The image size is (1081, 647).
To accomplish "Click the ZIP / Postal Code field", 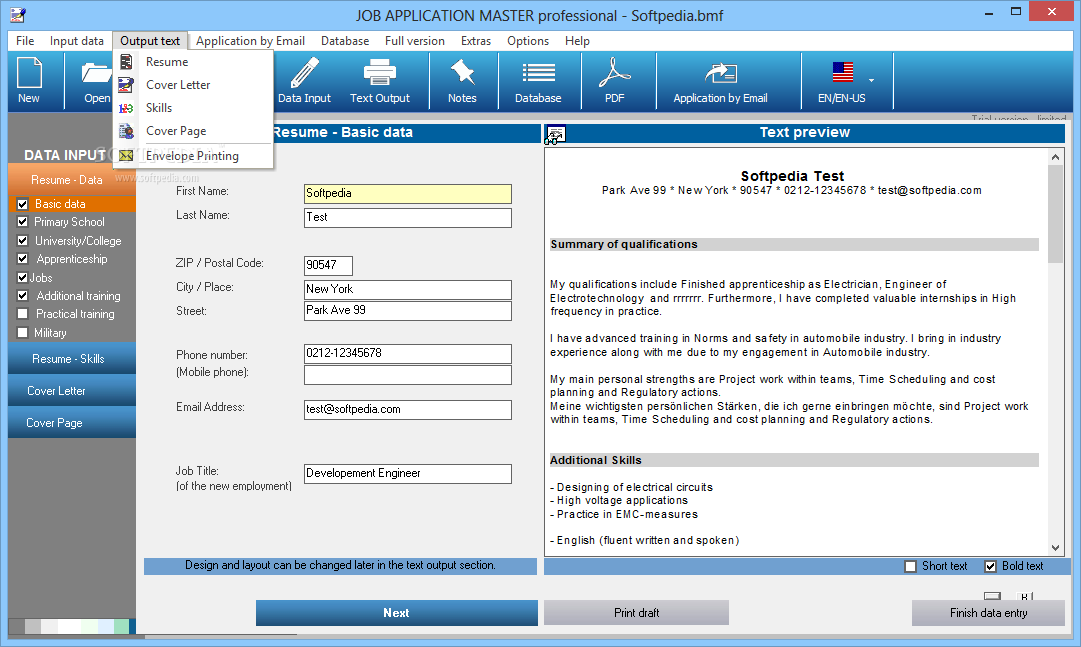I will [328, 266].
